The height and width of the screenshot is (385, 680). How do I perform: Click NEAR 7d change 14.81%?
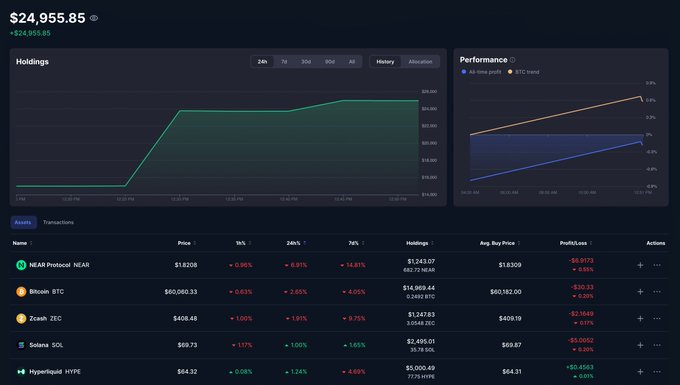tap(353, 265)
